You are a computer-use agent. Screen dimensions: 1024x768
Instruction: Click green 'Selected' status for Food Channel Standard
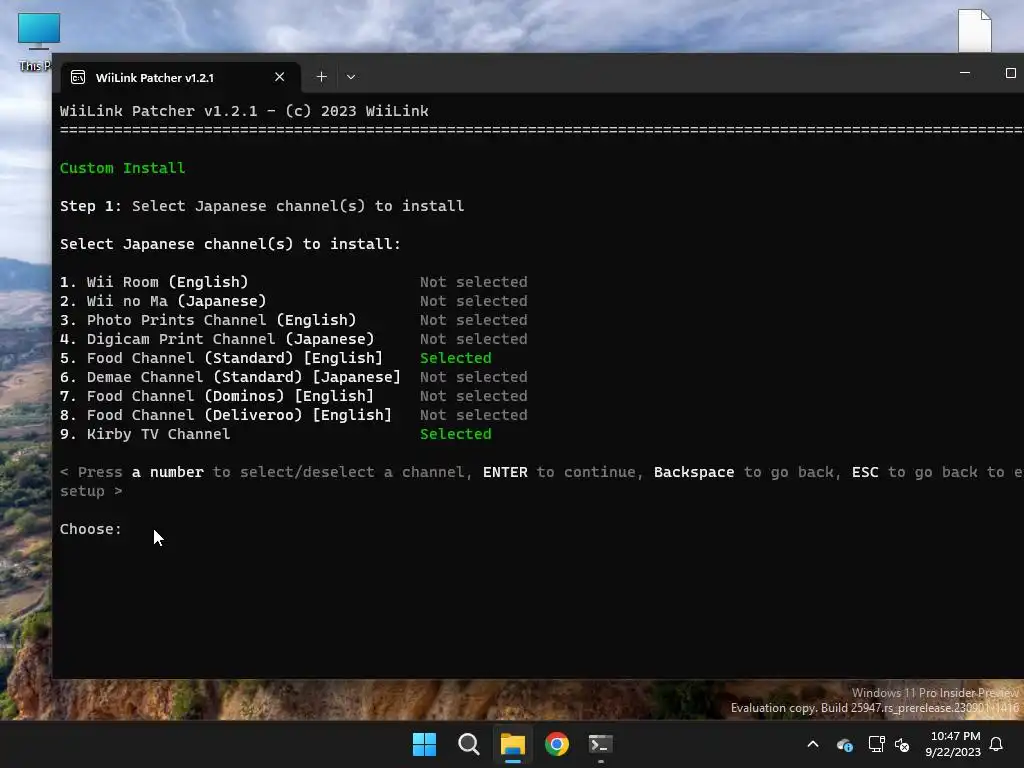point(456,358)
